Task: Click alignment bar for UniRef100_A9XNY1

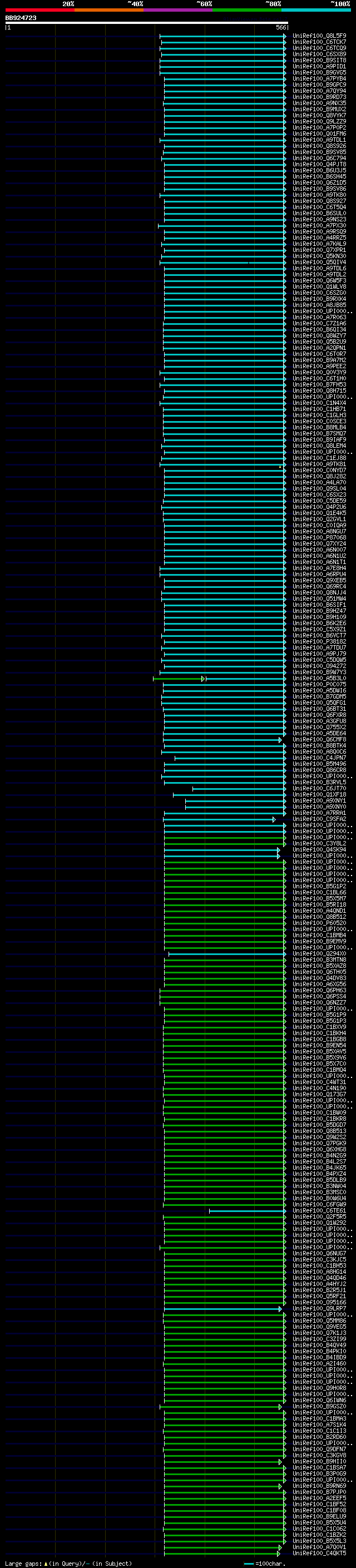Action: click(235, 800)
